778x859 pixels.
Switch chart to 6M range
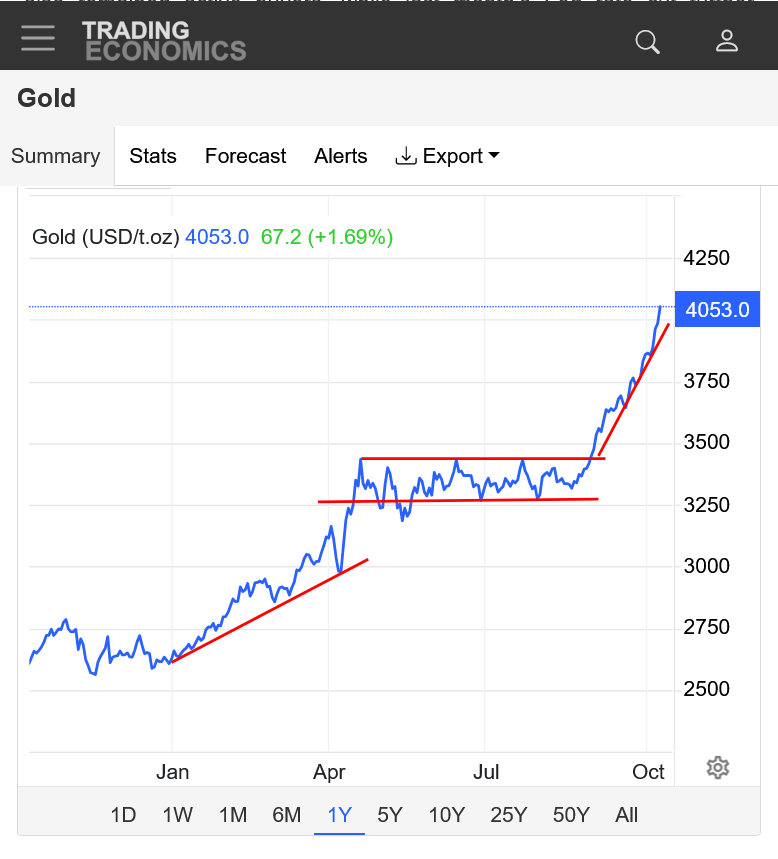click(x=286, y=815)
